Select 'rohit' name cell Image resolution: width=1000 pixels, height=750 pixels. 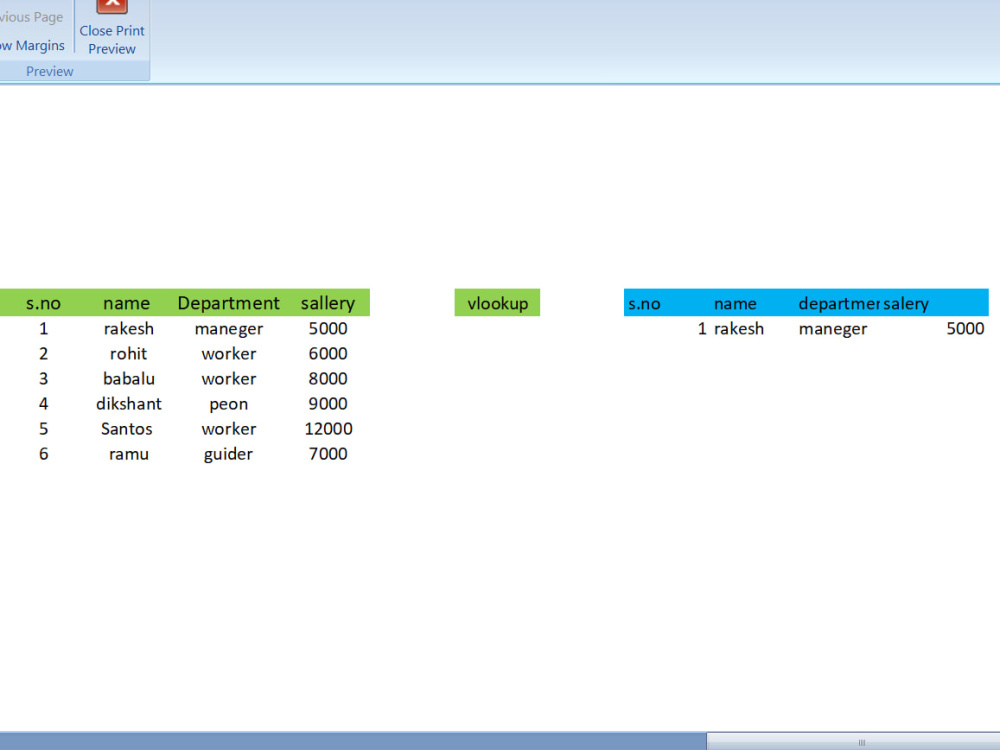pyautogui.click(x=128, y=353)
